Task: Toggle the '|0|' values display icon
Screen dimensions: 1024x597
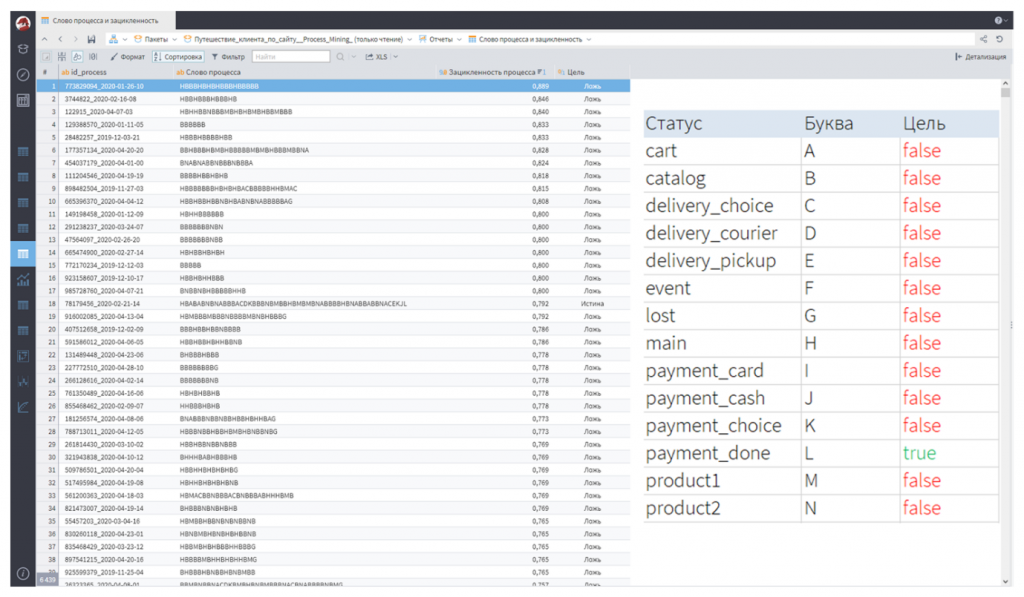Action: pos(93,57)
